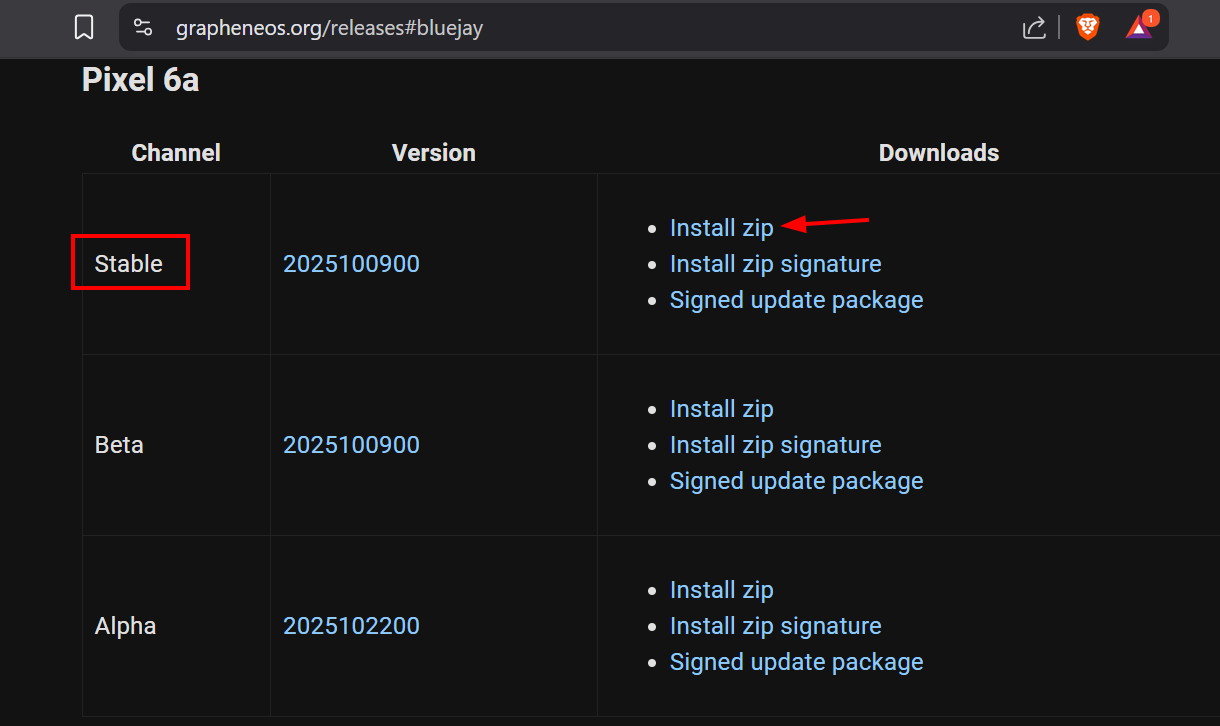Screen dimensions: 1220x726
Task: Click the Version column header
Action: click(x=434, y=153)
